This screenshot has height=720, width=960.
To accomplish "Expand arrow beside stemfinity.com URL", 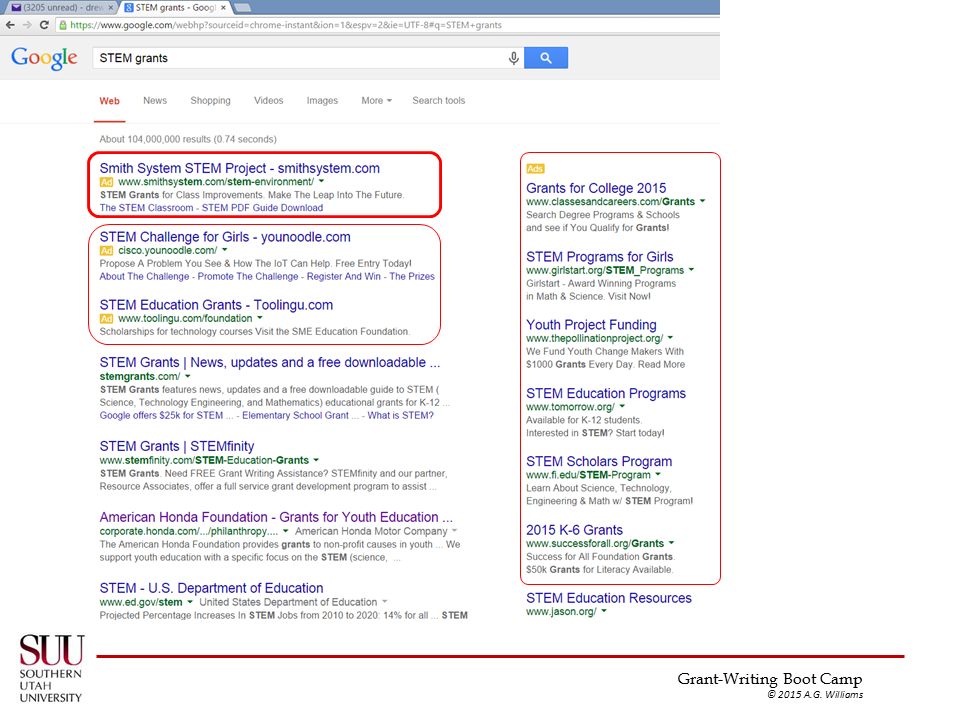I will (316, 460).
